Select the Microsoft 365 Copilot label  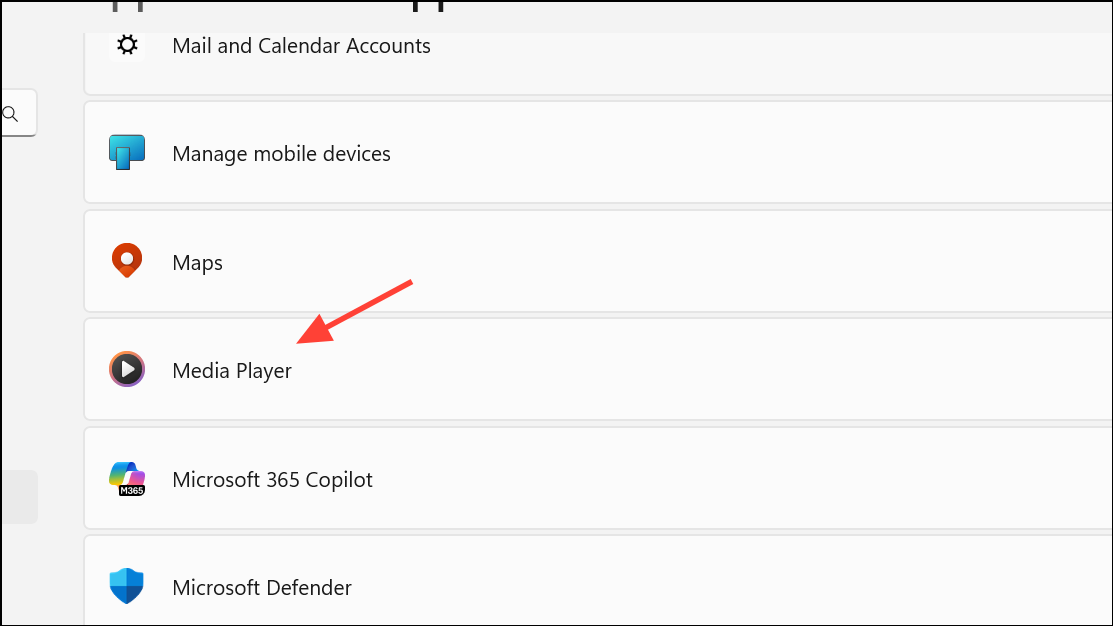click(x=273, y=480)
